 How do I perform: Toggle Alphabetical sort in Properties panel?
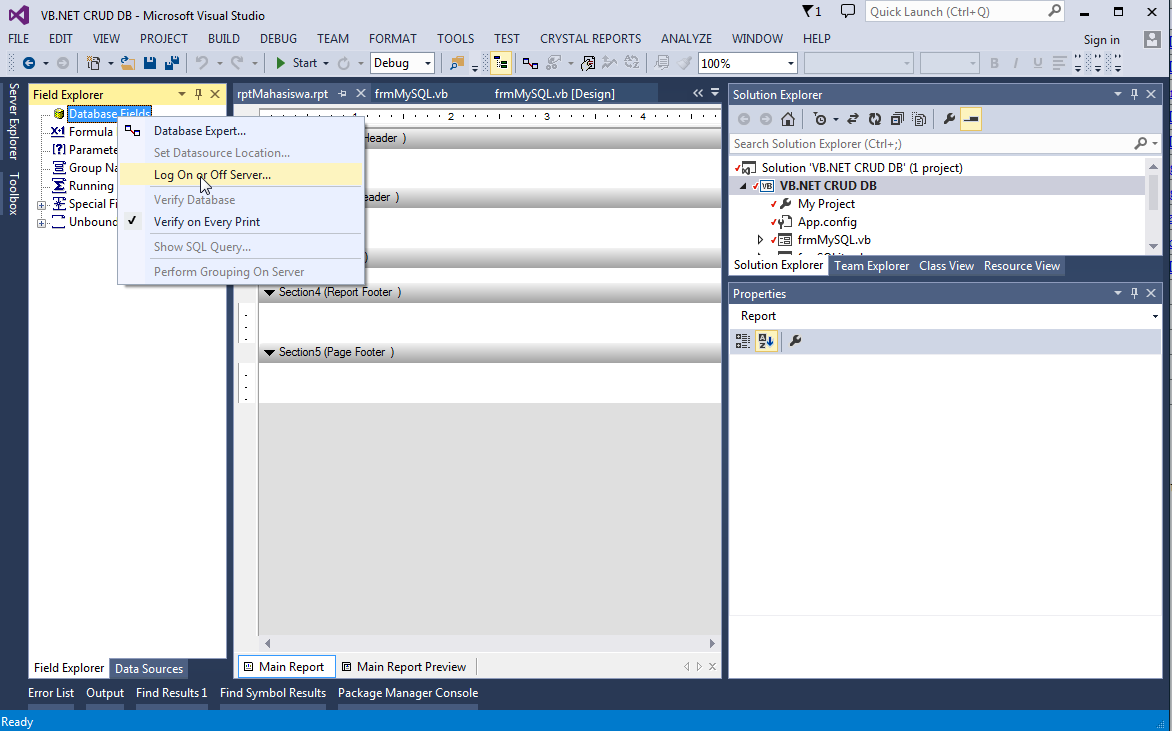766,341
